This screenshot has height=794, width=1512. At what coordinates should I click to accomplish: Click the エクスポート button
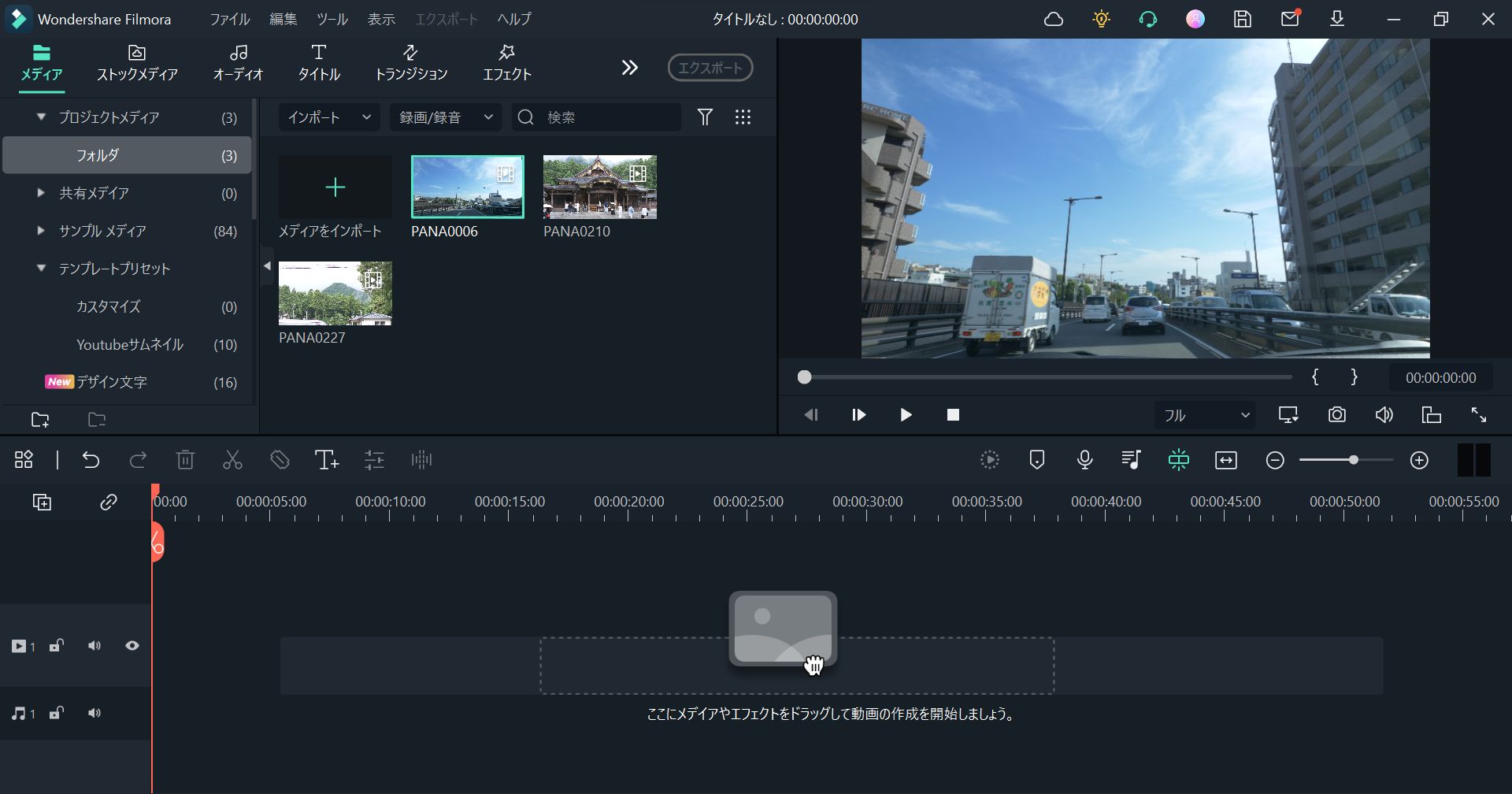click(708, 67)
